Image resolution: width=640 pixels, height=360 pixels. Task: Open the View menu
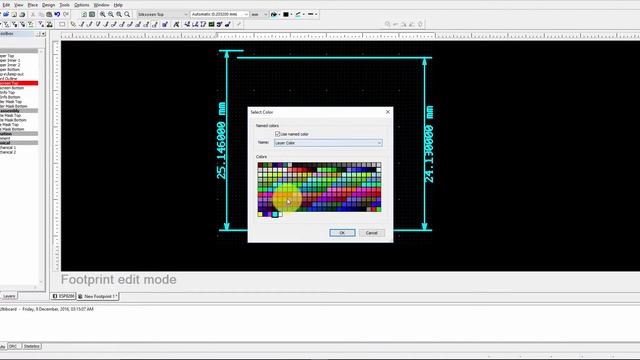pos(18,5)
